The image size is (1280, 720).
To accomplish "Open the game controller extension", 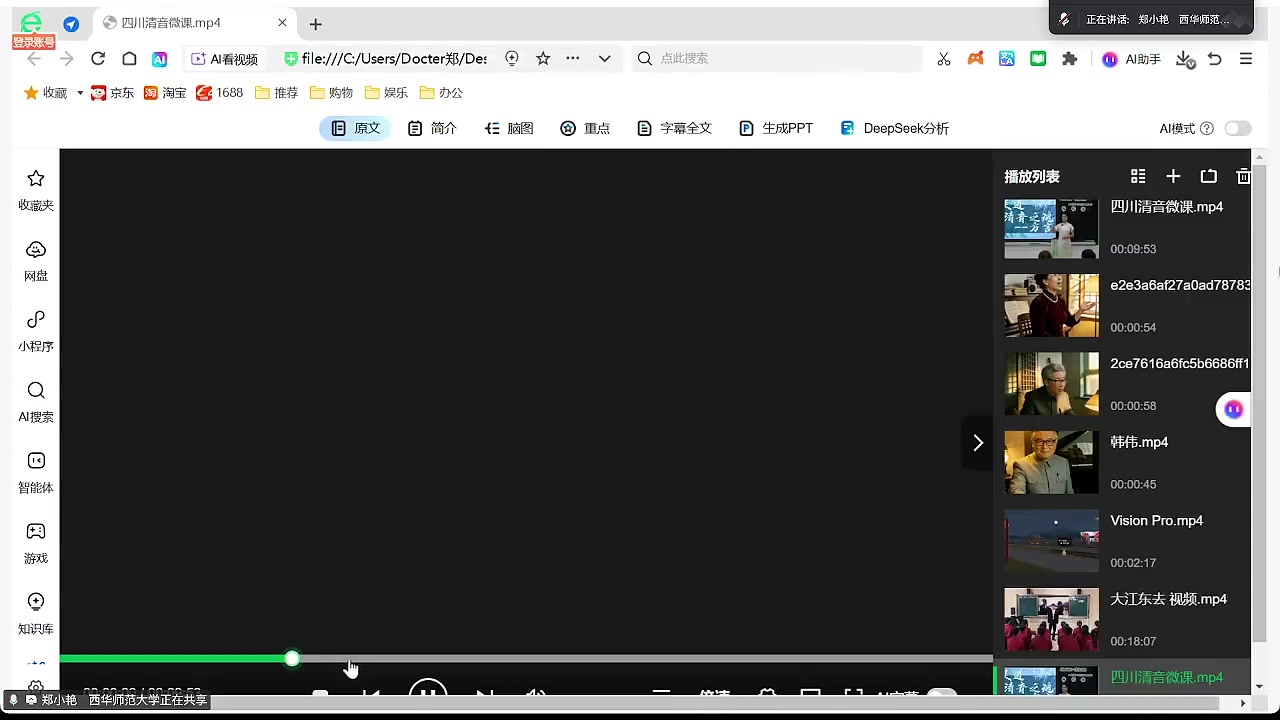I will [975, 59].
